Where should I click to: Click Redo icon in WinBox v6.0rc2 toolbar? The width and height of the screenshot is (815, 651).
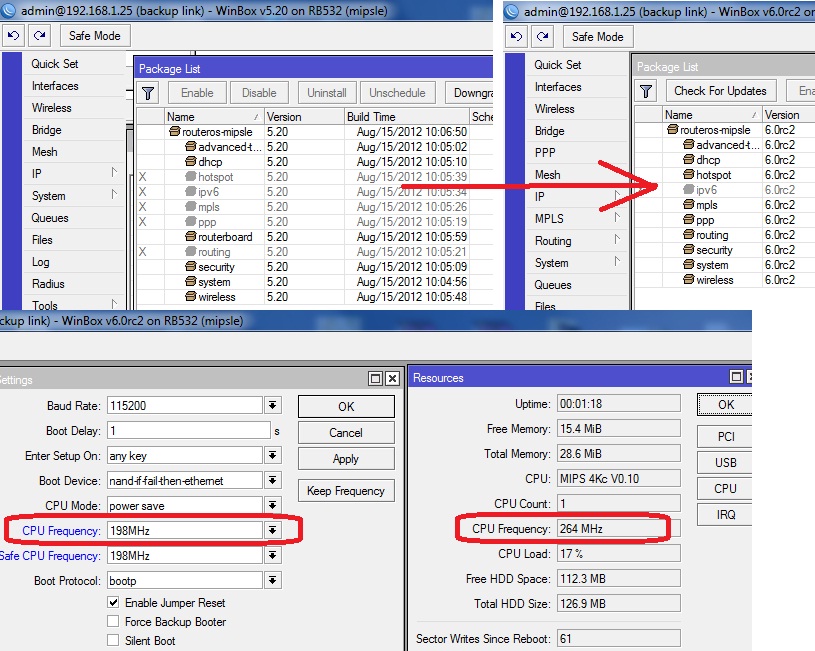click(543, 36)
